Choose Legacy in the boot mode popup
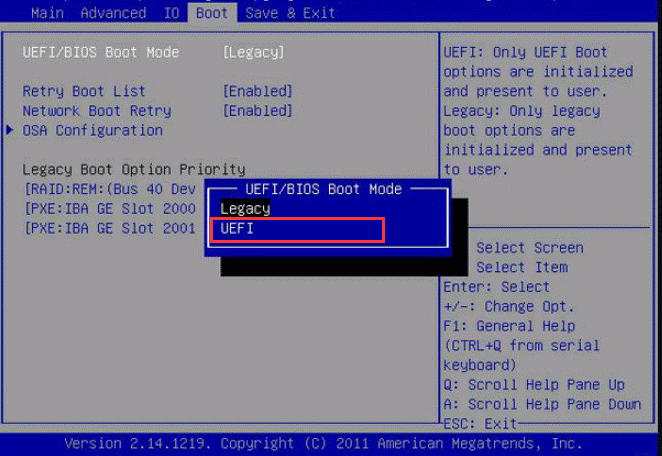The width and height of the screenshot is (662, 456). (x=245, y=208)
